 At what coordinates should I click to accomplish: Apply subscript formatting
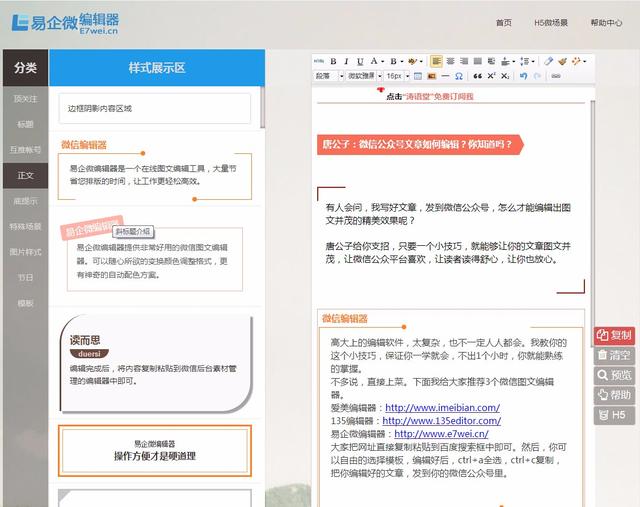coord(505,76)
